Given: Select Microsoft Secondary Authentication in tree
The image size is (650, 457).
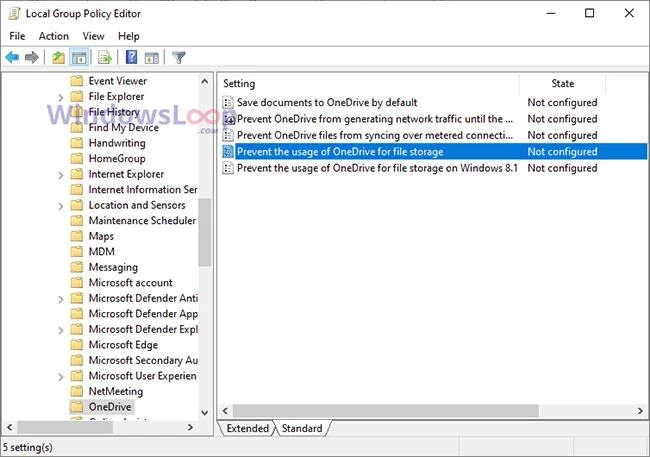Looking at the screenshot, I should pos(143,360).
